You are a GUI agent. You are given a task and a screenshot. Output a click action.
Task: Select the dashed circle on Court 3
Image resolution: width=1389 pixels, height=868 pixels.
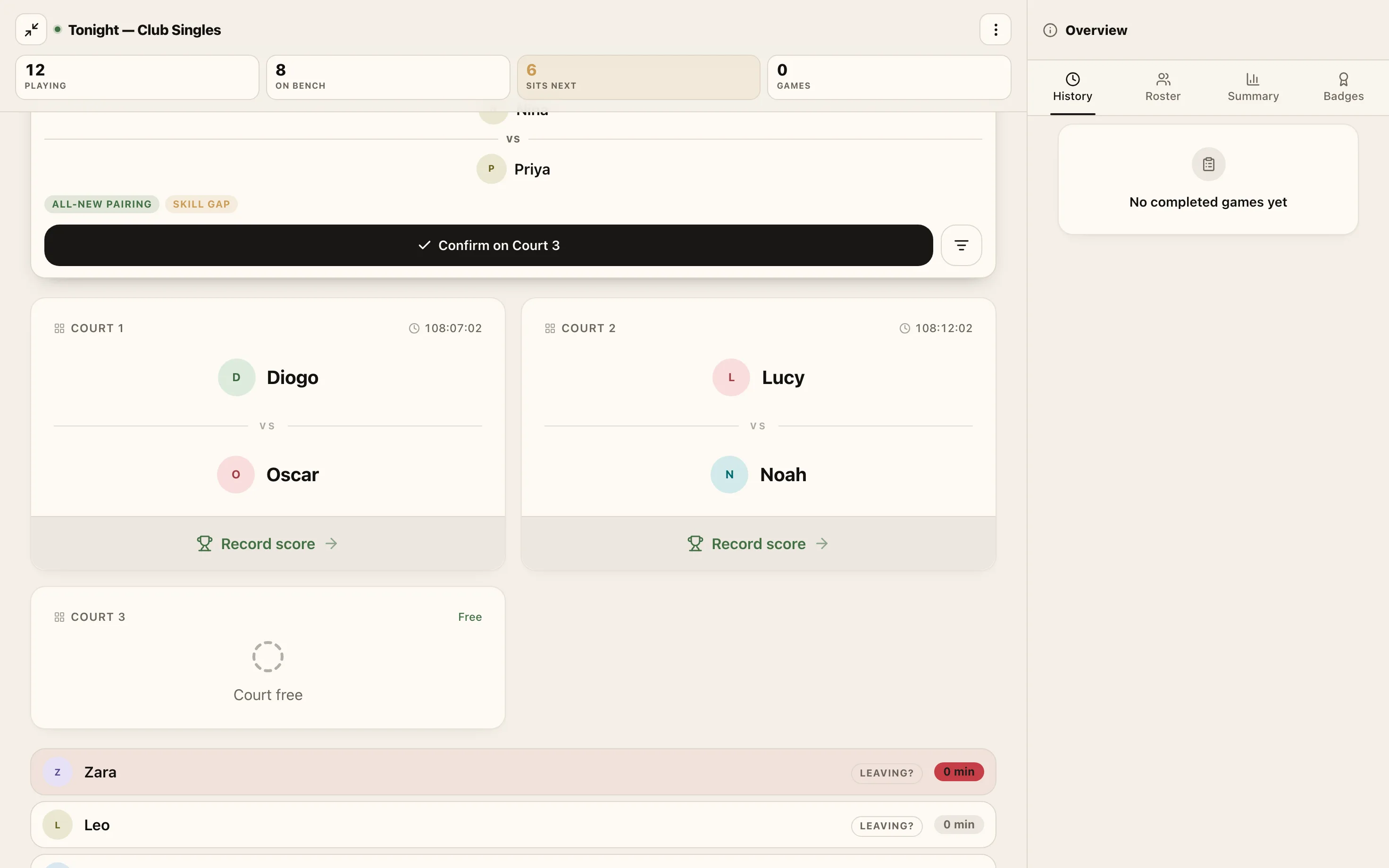268,656
